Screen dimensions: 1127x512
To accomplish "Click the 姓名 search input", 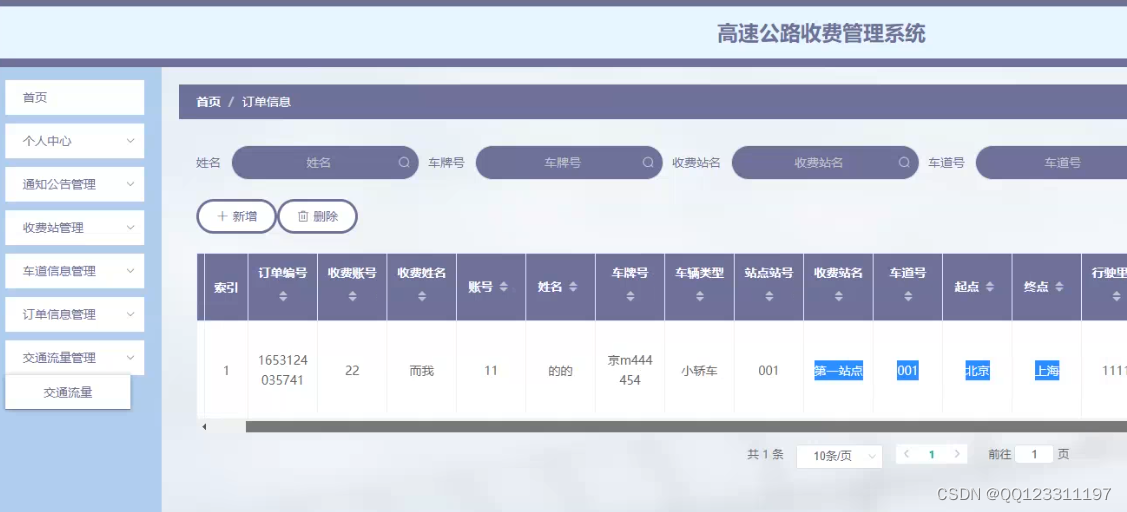I will pyautogui.click(x=325, y=163).
